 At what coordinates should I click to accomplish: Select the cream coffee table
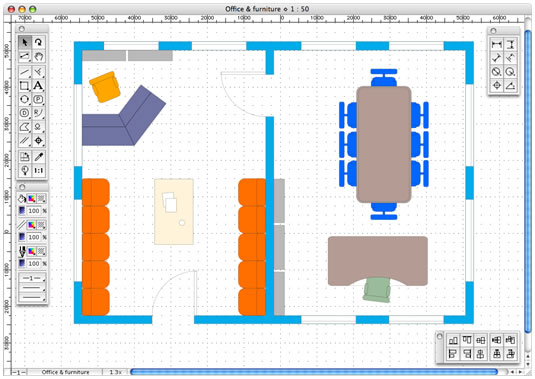174,212
